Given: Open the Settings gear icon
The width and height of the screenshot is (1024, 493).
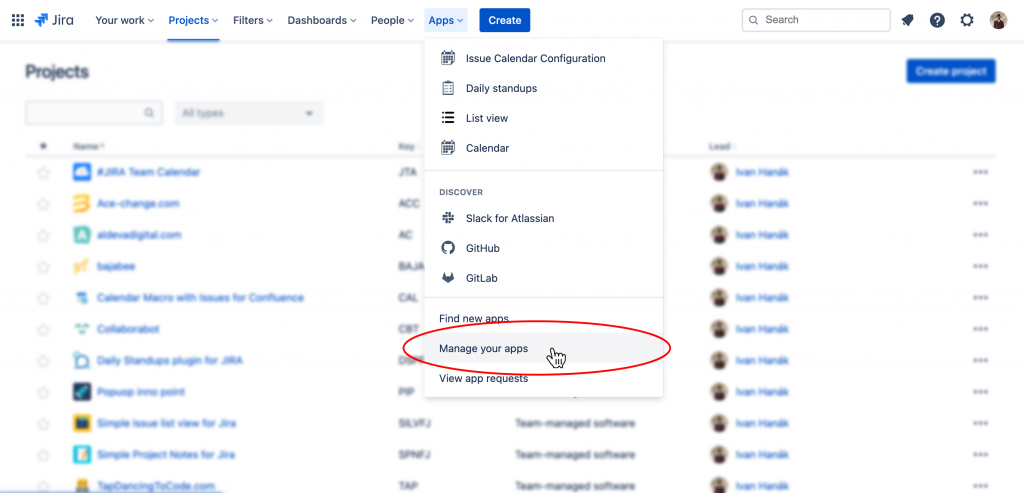Looking at the screenshot, I should click(967, 20).
